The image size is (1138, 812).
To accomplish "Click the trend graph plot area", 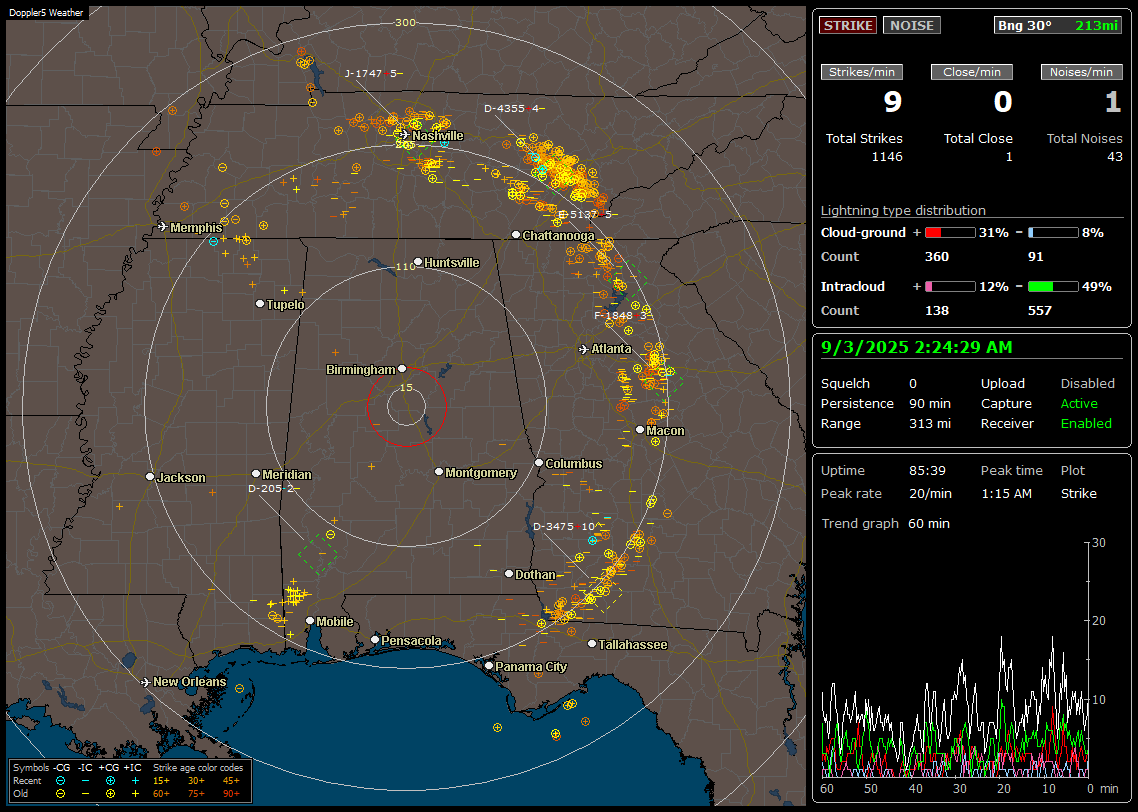I will pyautogui.click(x=955, y=660).
